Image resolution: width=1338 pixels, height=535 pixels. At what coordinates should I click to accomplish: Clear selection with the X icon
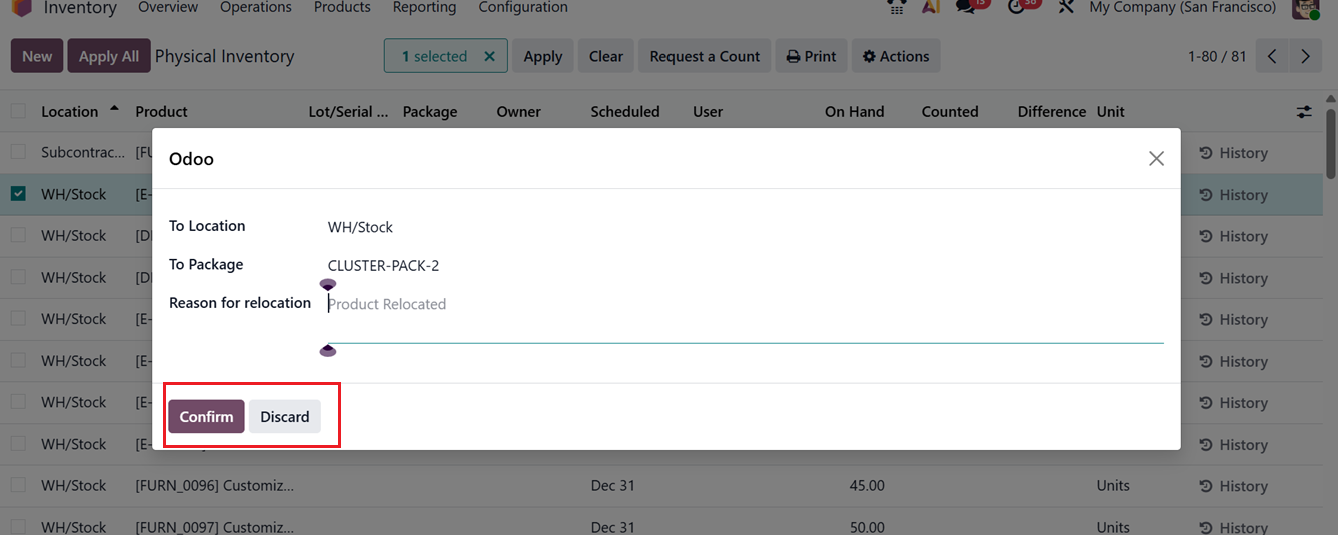tap(489, 56)
